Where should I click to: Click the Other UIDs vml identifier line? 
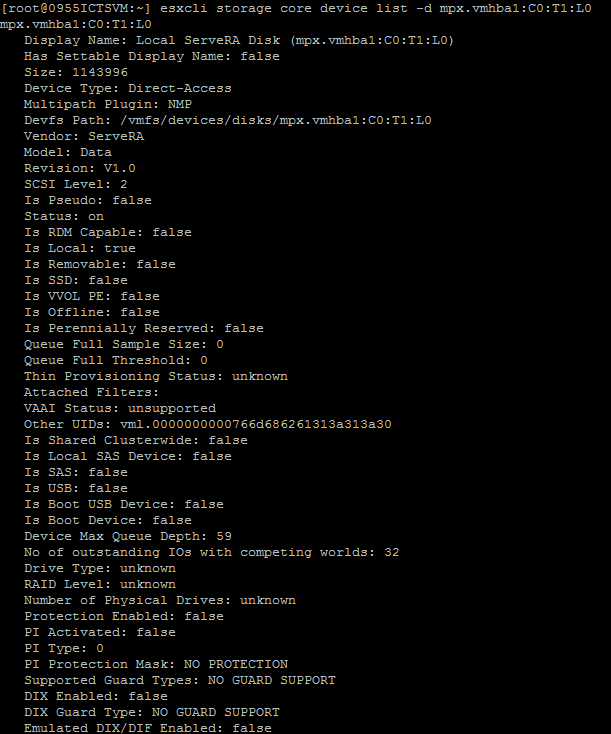[208, 424]
